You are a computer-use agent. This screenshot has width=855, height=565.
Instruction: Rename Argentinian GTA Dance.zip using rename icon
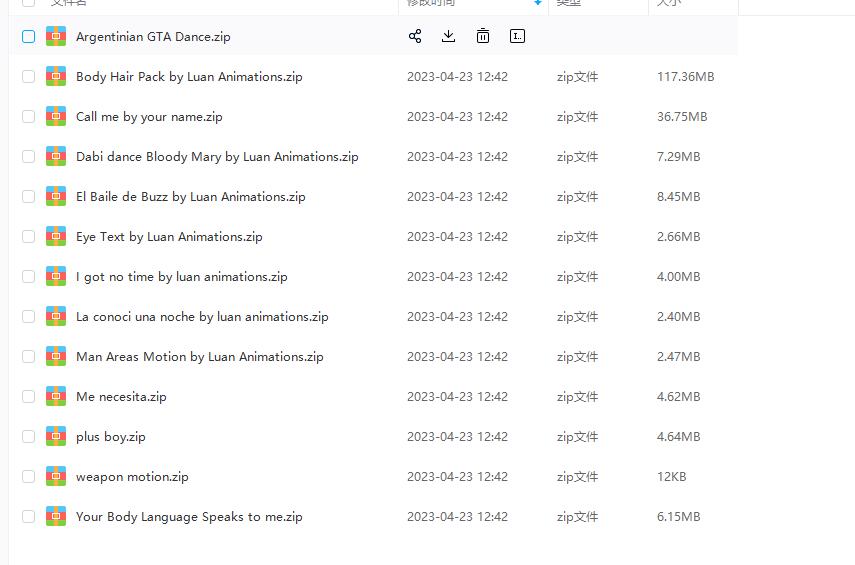click(517, 36)
